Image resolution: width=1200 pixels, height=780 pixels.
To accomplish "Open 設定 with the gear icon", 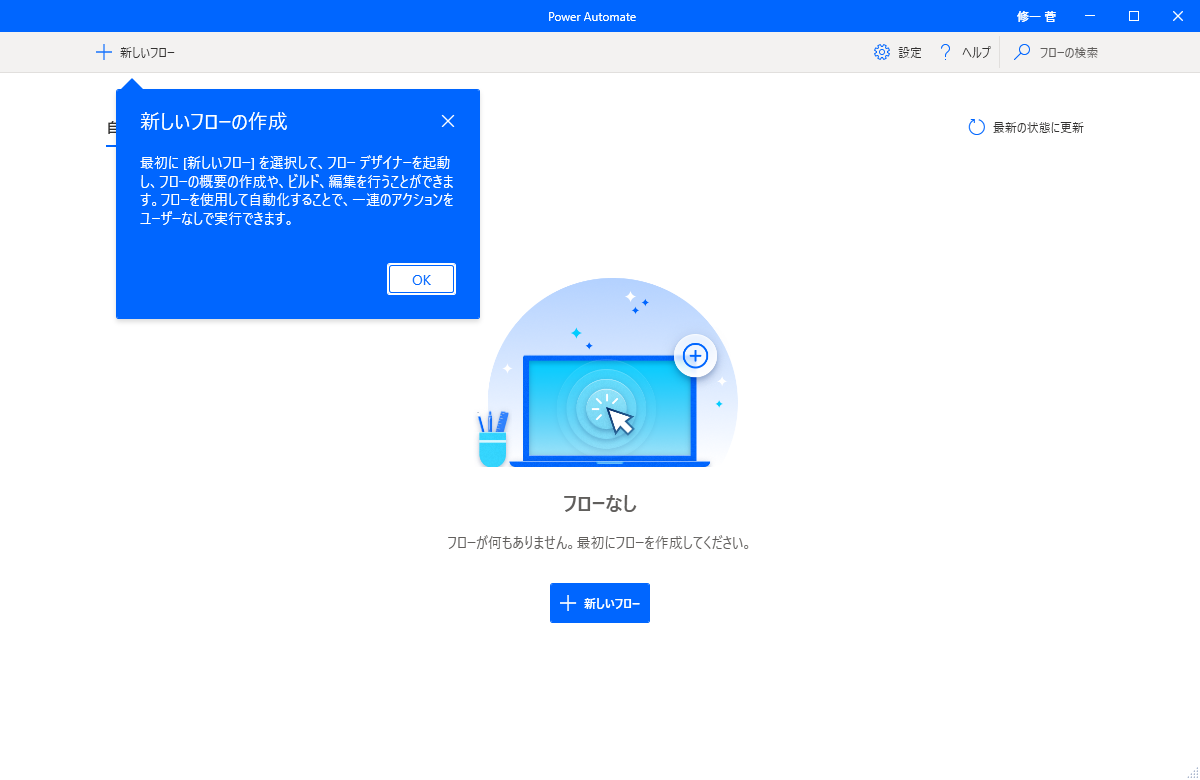I will coord(897,53).
